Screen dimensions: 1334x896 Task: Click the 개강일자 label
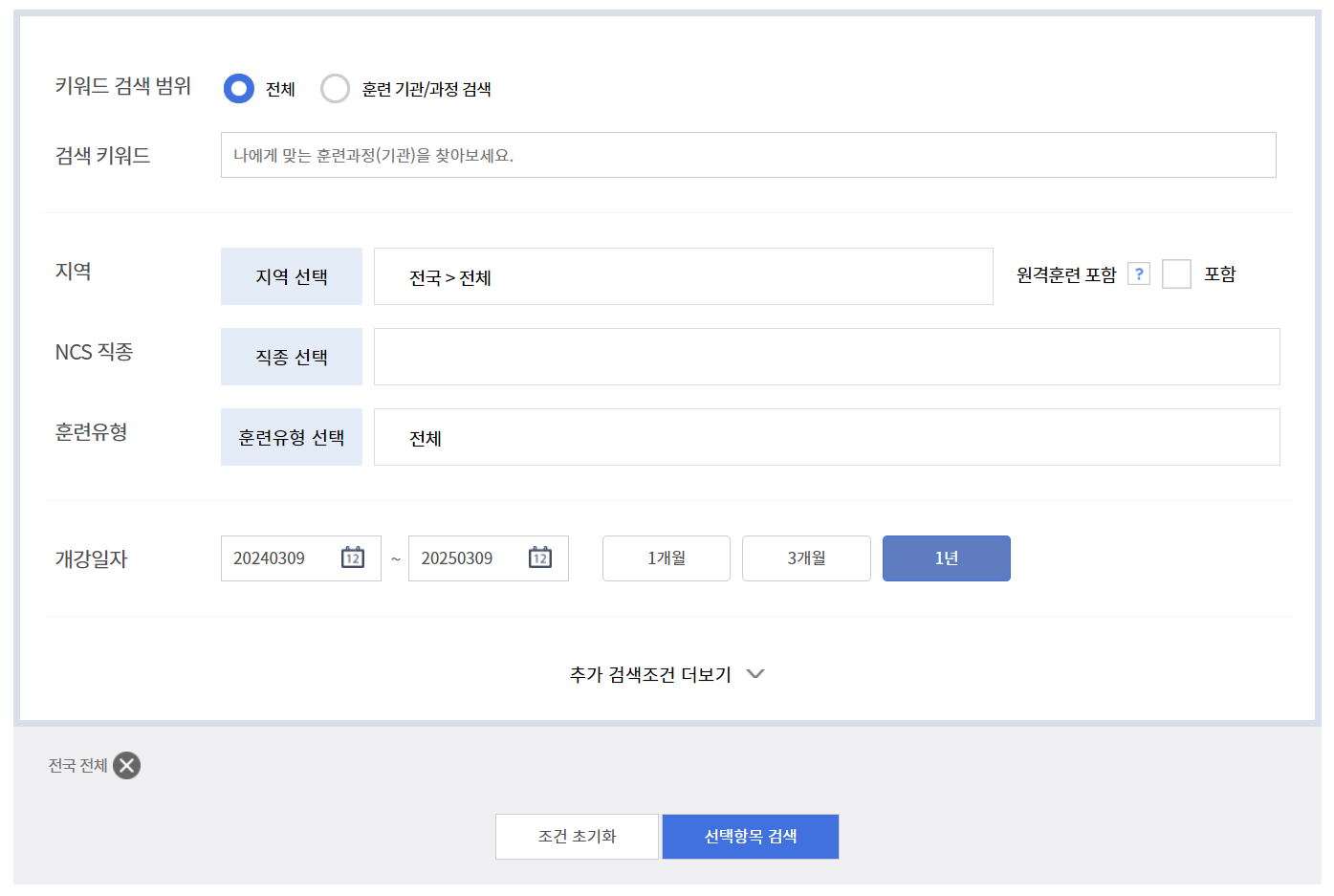pyautogui.click(x=91, y=558)
